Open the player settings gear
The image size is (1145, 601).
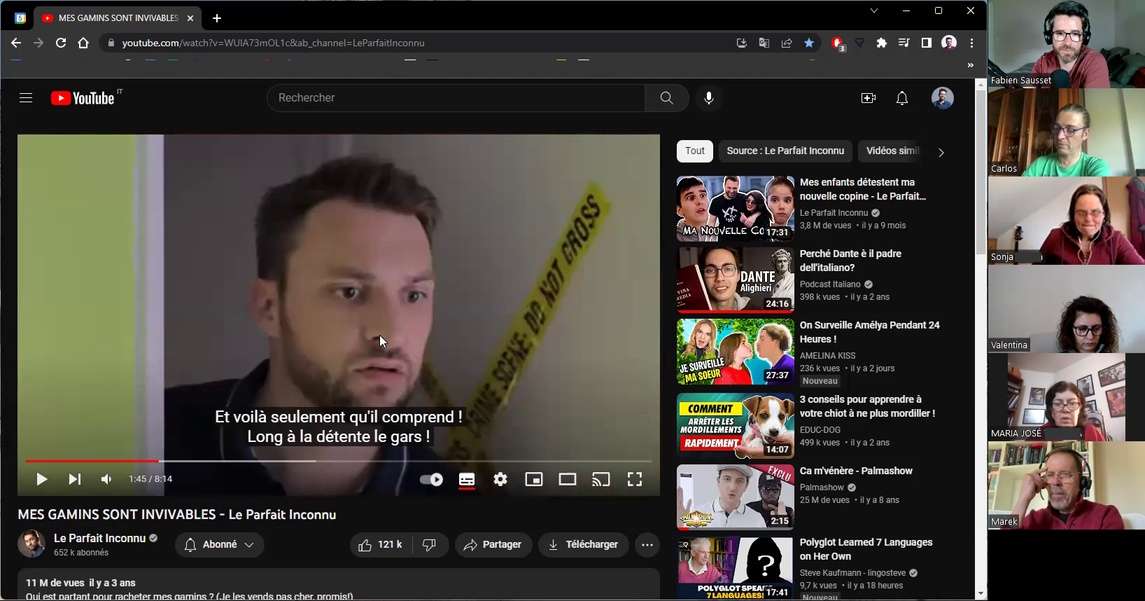tap(500, 479)
